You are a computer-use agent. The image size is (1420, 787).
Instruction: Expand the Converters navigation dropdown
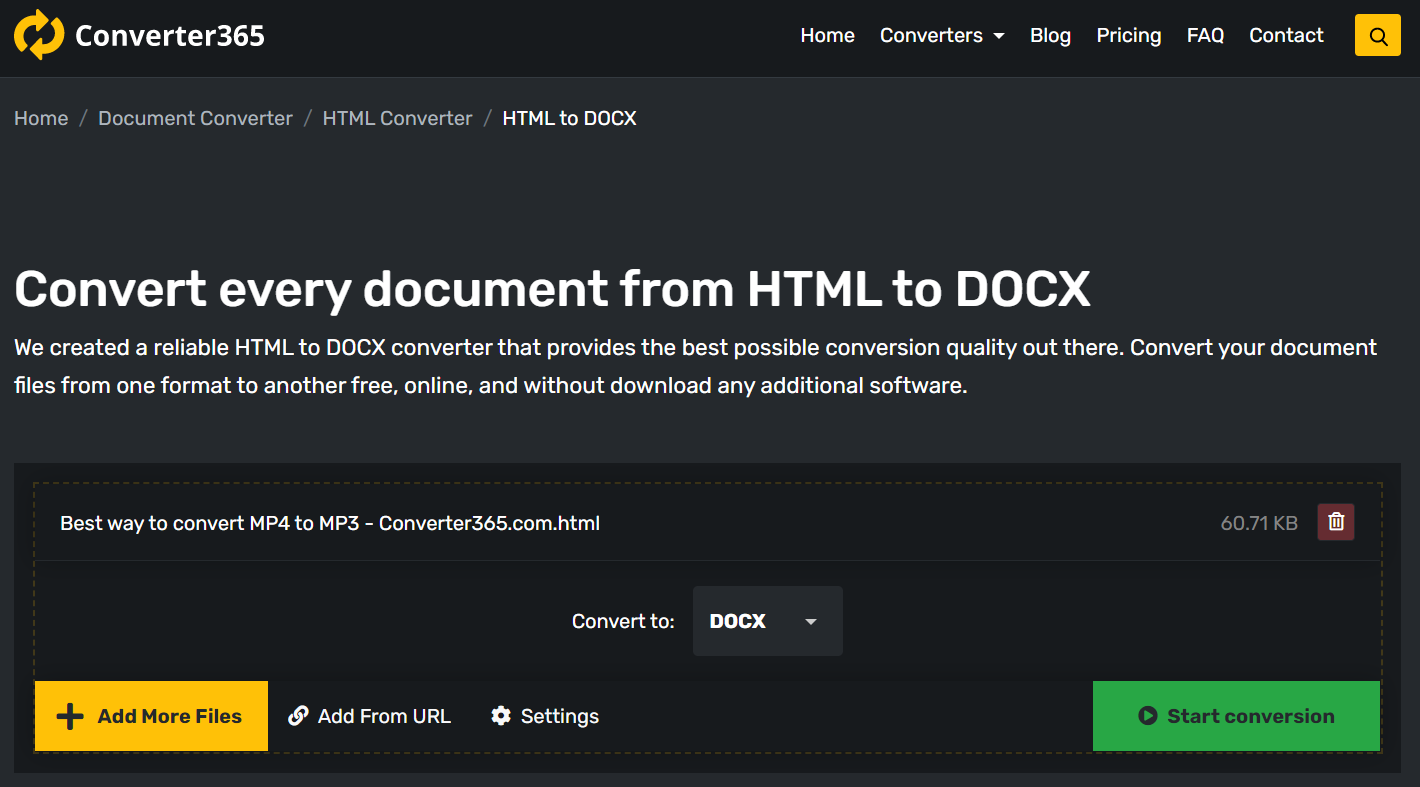(x=941, y=36)
